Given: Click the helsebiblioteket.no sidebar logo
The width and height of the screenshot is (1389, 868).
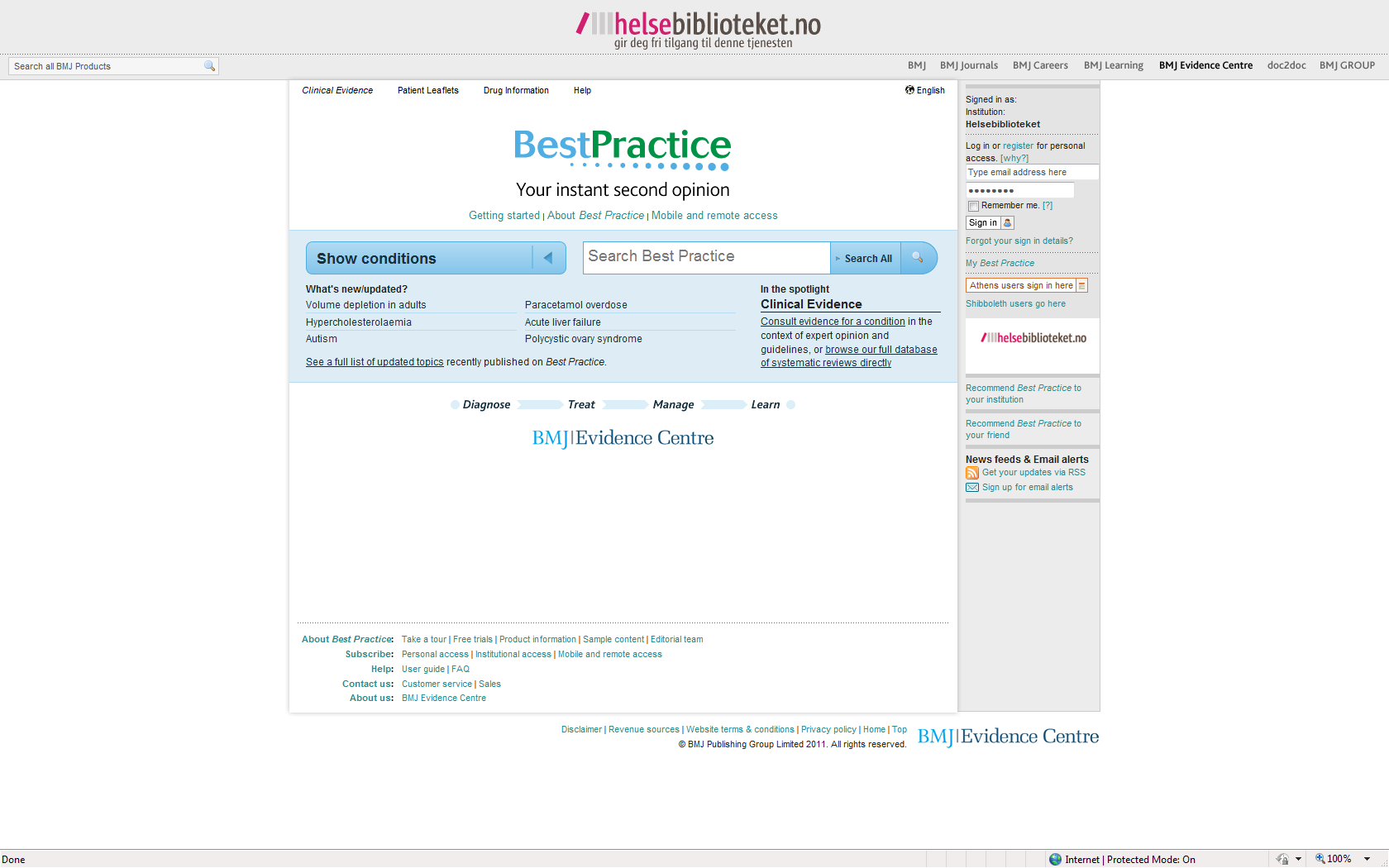Looking at the screenshot, I should click(x=1033, y=338).
